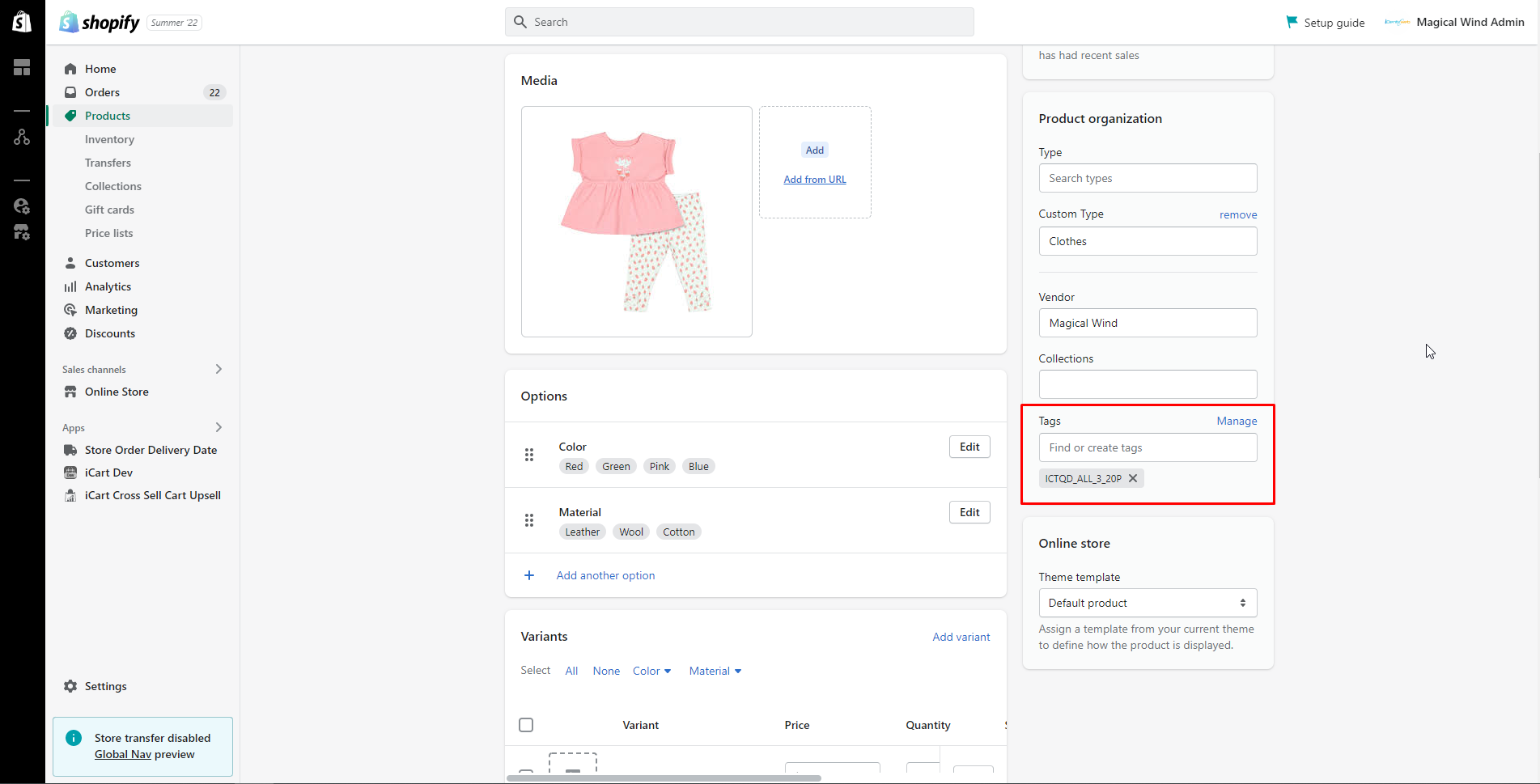Click Edit for the Color option
Image resolution: width=1540 pixels, height=784 pixels.
click(x=969, y=447)
